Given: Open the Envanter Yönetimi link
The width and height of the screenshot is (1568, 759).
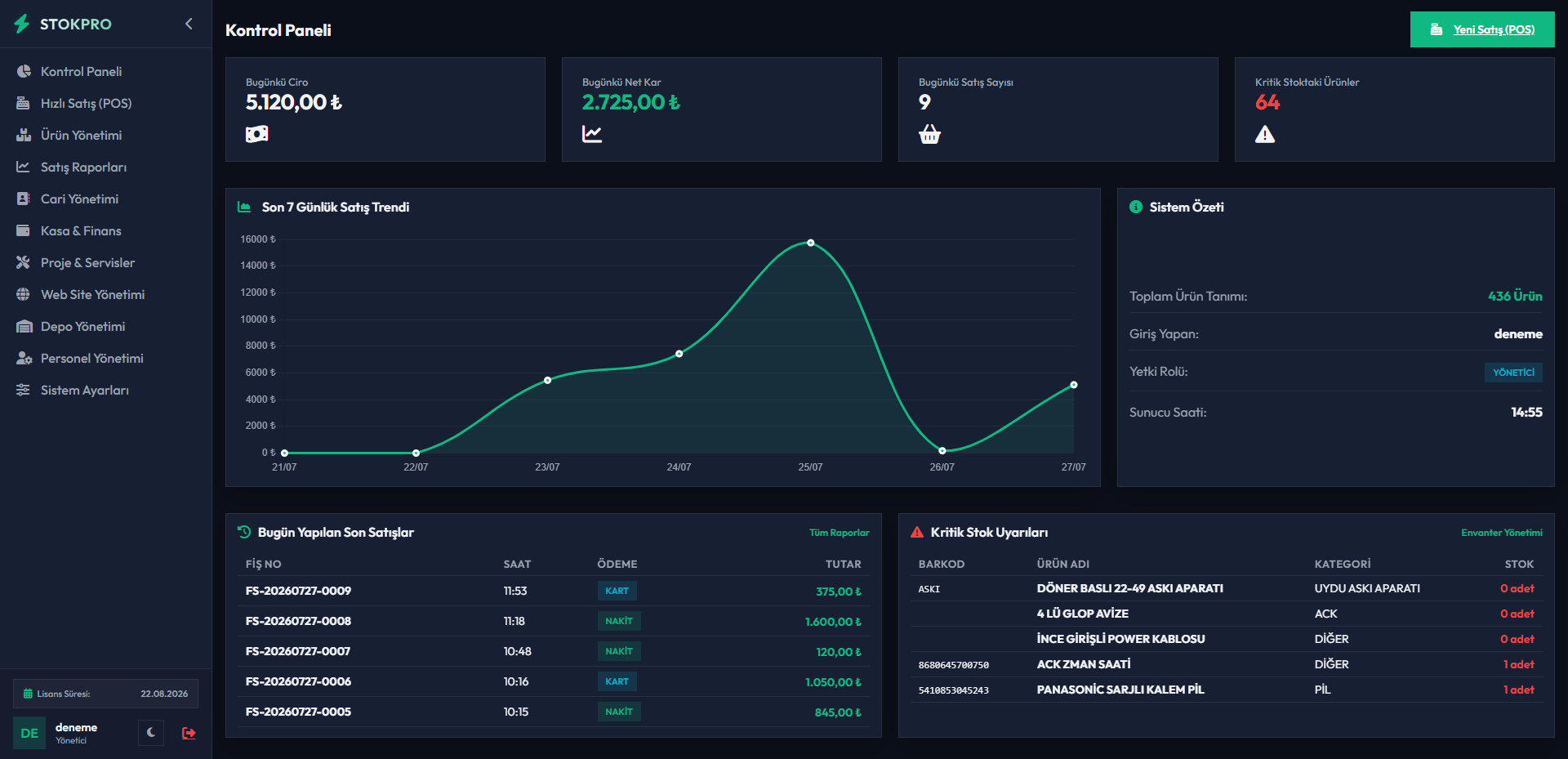Looking at the screenshot, I should click(1502, 533).
